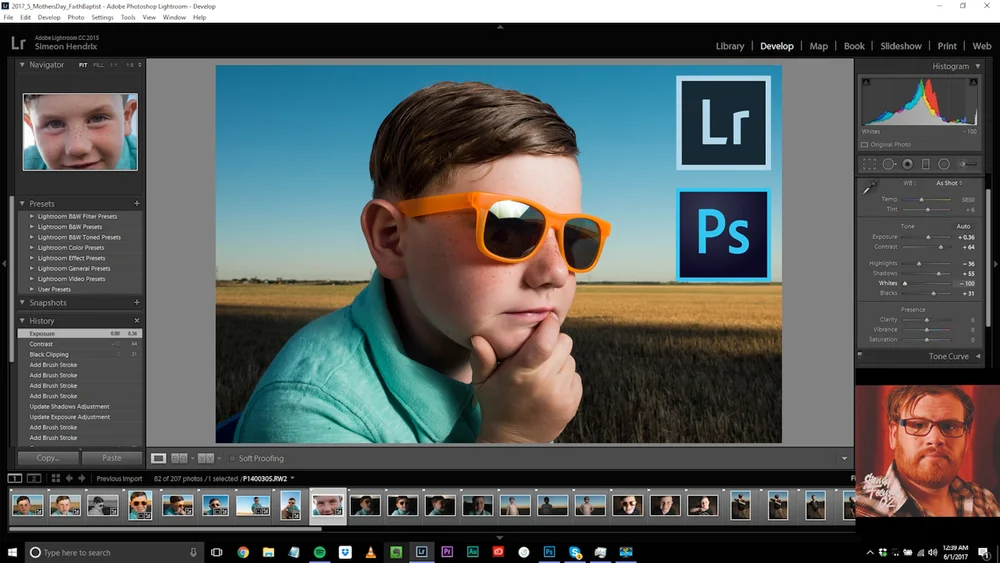
Task: Click the Exposure slider handle
Action: (929, 237)
